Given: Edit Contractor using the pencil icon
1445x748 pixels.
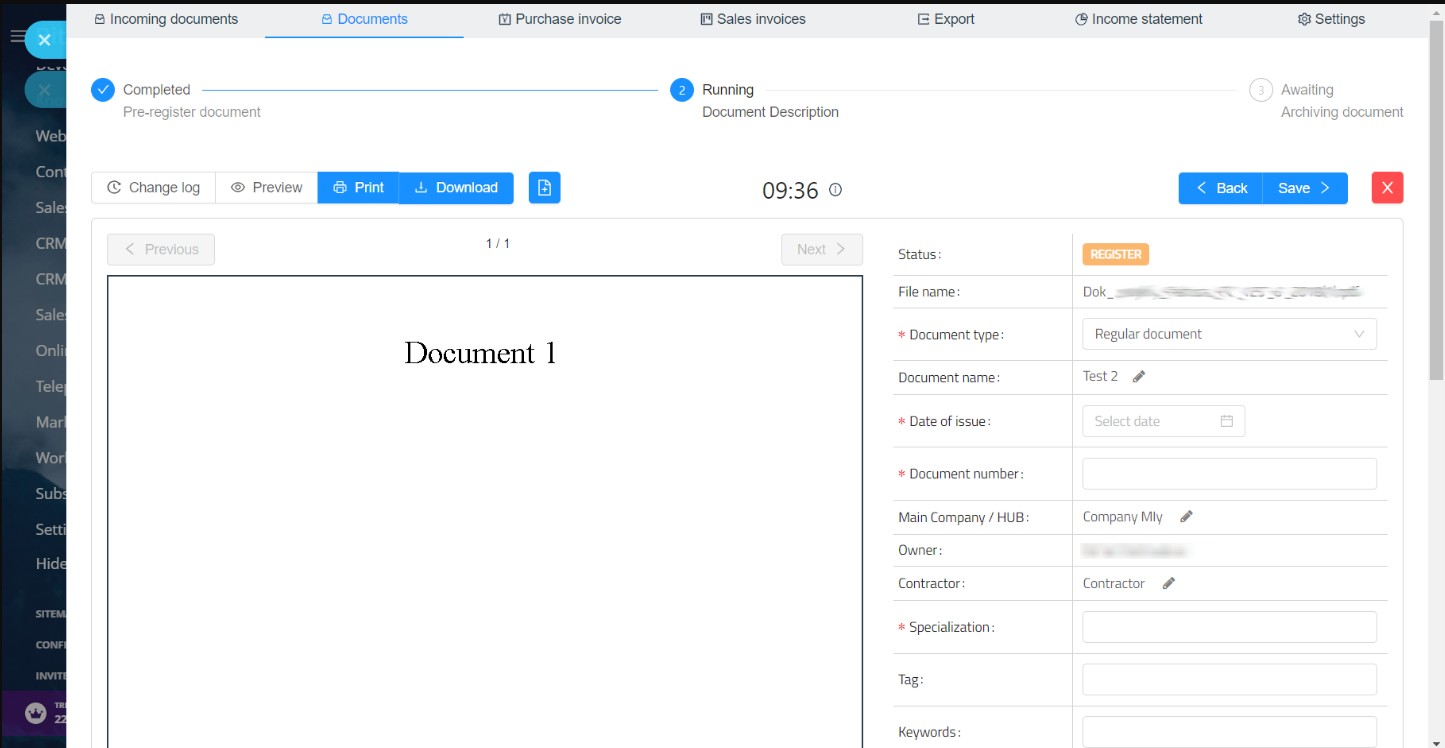Looking at the screenshot, I should coord(1168,584).
